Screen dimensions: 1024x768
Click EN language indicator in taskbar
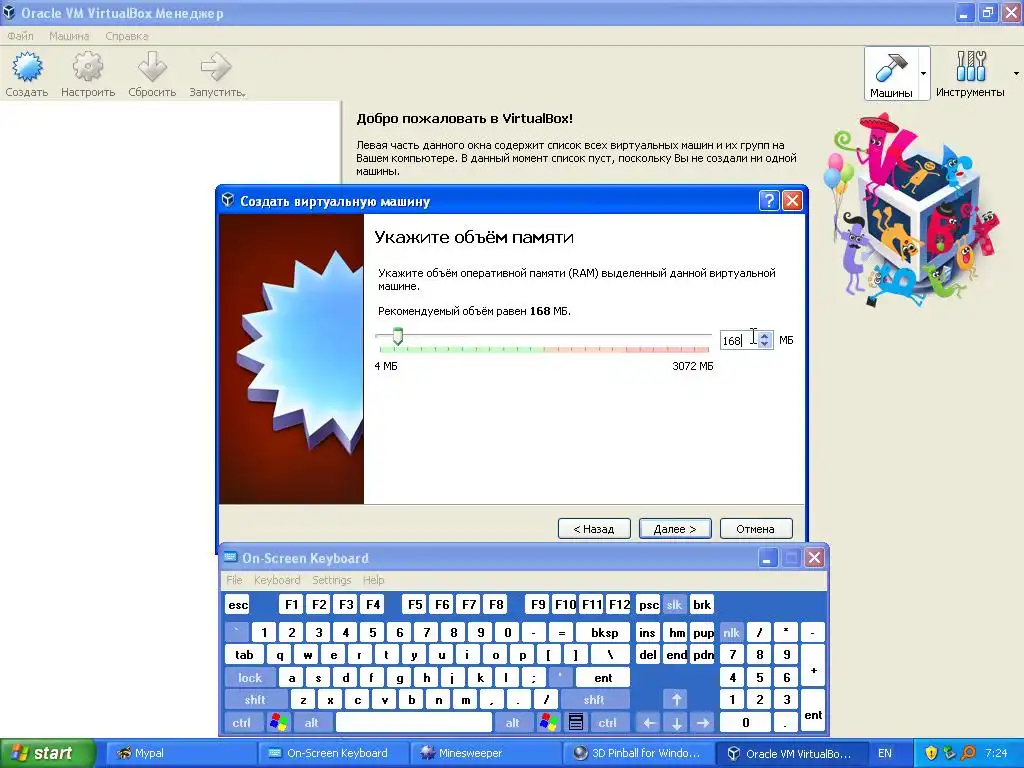coord(885,754)
